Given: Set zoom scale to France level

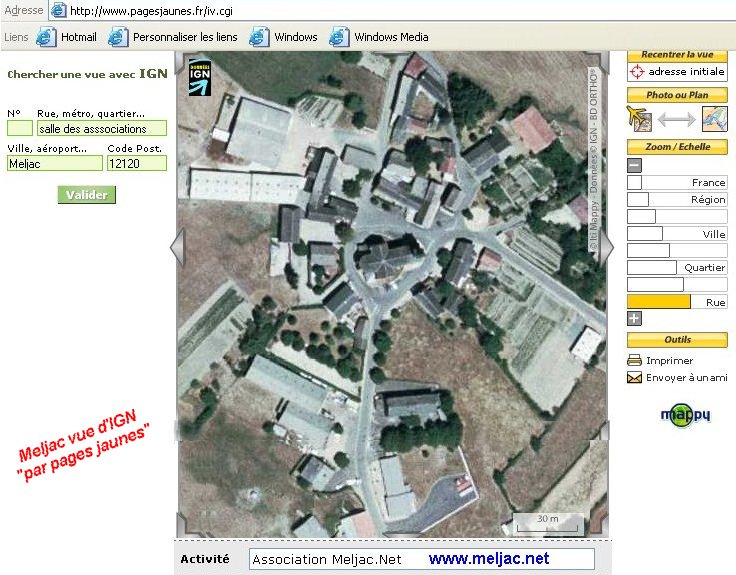Looking at the screenshot, I should point(677,183).
